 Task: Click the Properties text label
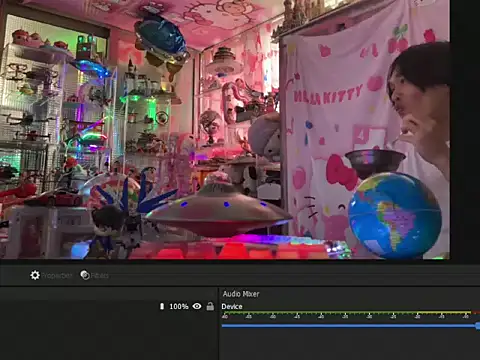(x=56, y=276)
